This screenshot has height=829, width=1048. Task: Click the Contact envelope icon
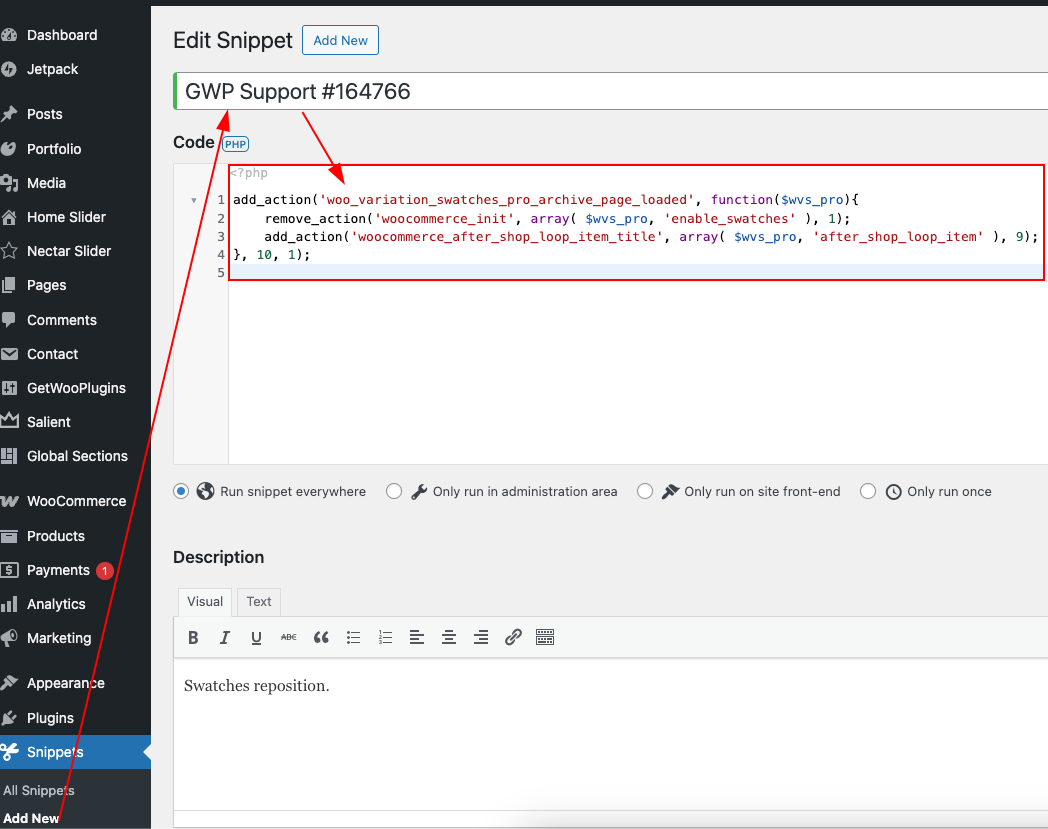point(9,354)
